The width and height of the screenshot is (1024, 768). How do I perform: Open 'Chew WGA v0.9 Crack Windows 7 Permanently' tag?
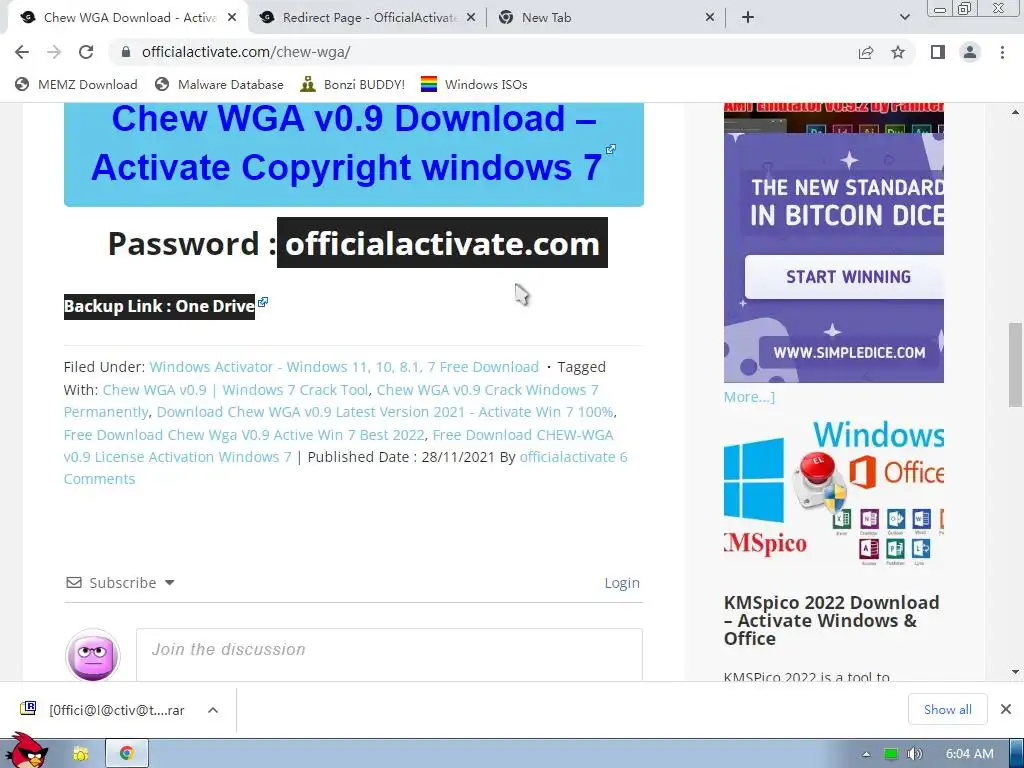[331, 401]
